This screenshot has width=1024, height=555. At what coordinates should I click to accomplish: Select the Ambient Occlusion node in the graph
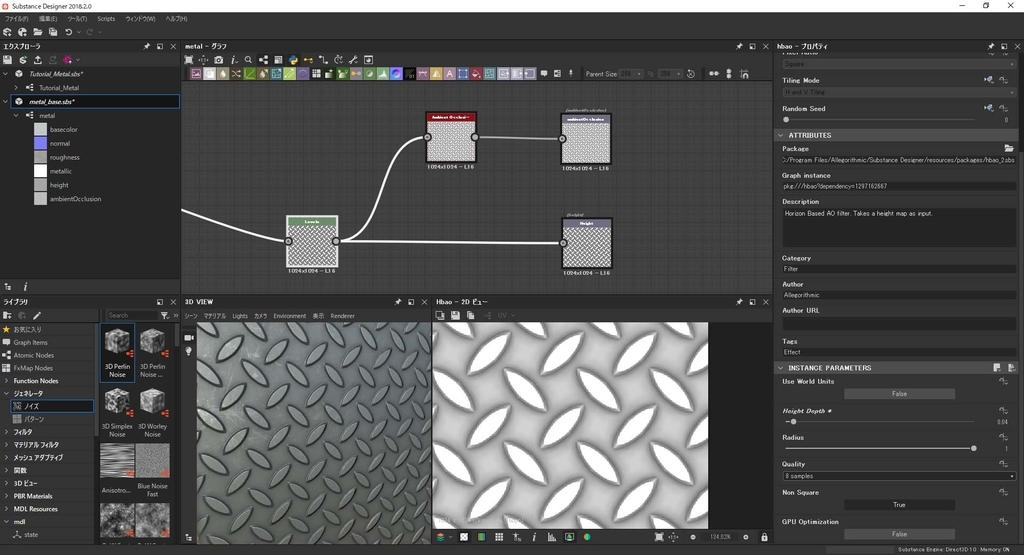point(451,137)
